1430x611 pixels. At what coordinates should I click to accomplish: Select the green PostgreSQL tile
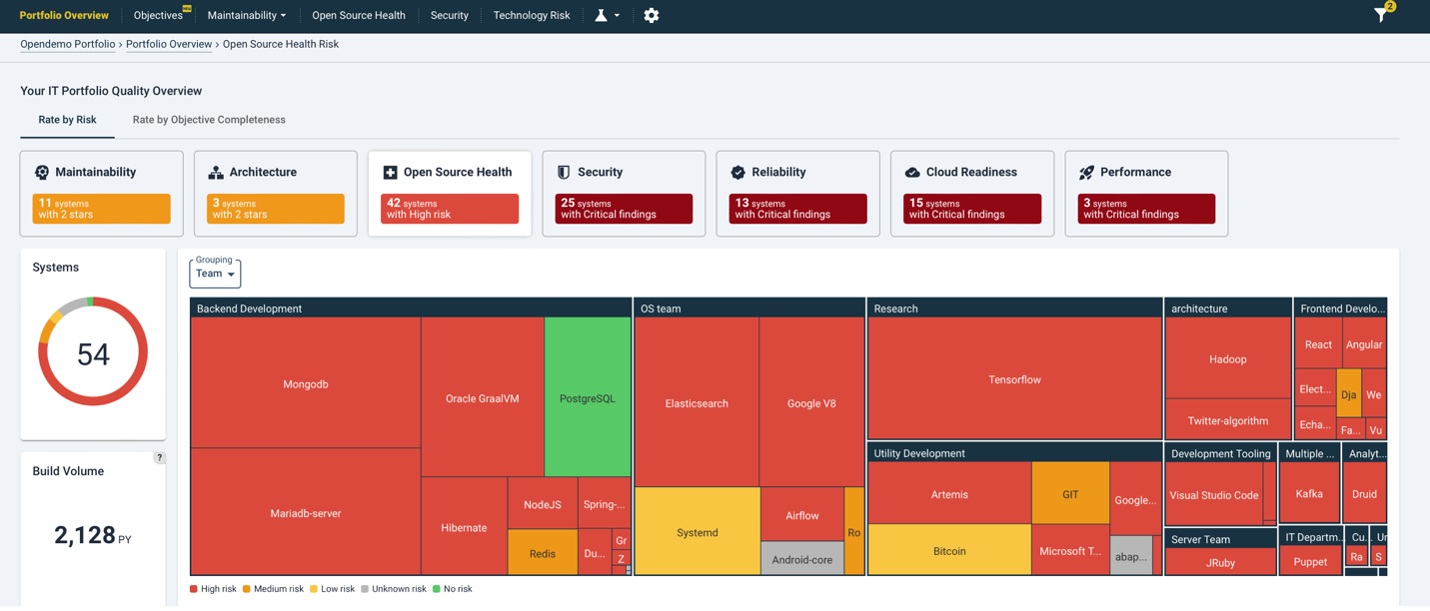587,397
